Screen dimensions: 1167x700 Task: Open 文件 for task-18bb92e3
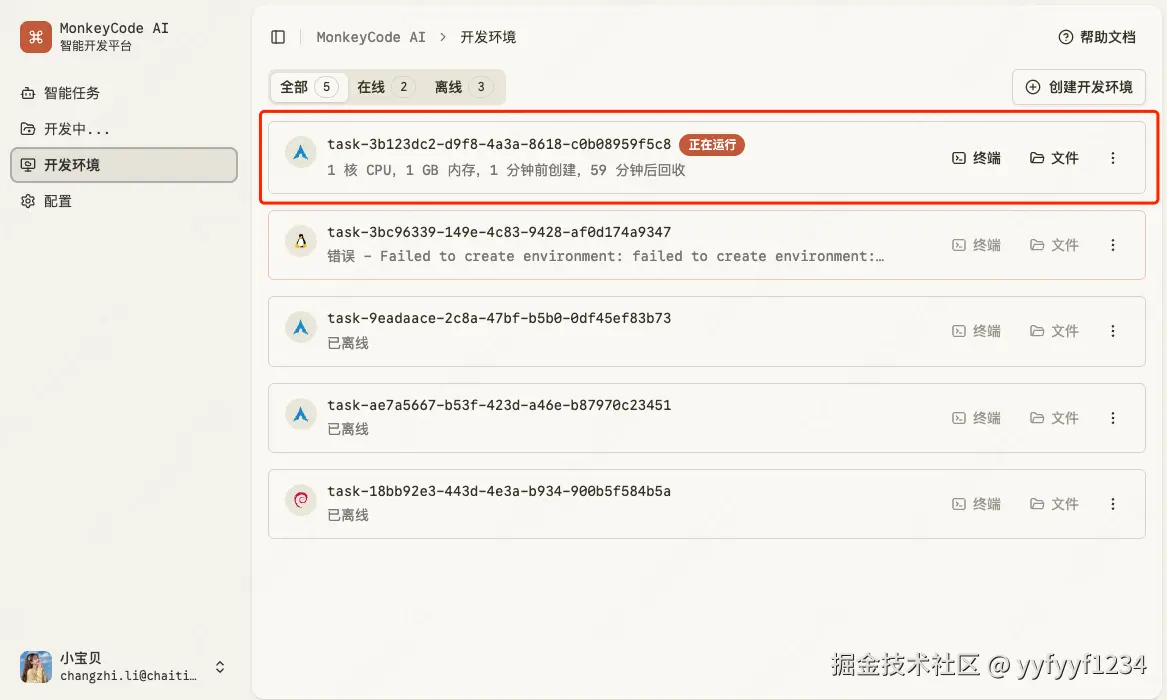tap(1054, 504)
